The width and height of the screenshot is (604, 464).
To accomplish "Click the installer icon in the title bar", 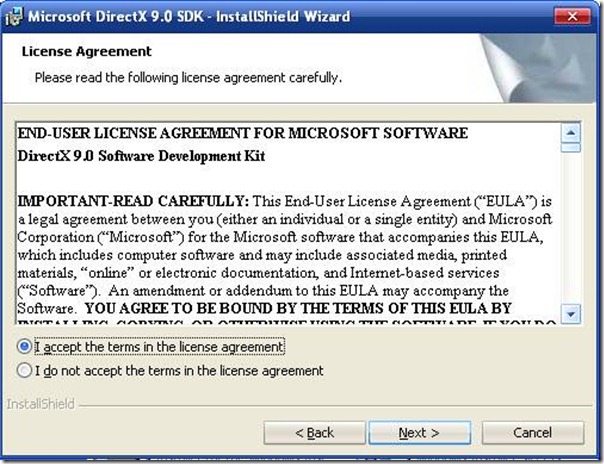I will 14,17.
